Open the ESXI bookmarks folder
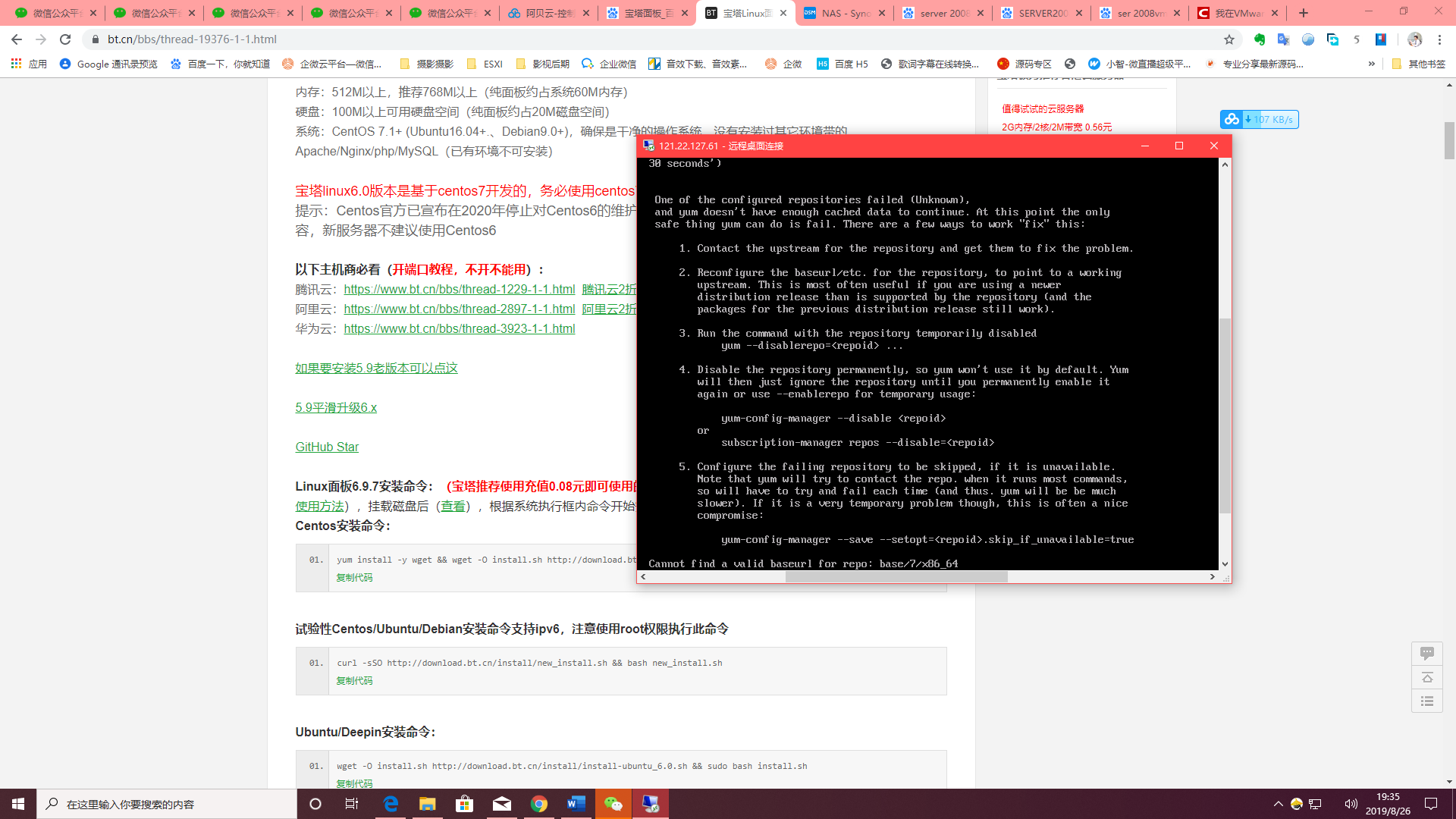Screen dimensions: 1456x819 click(485, 64)
